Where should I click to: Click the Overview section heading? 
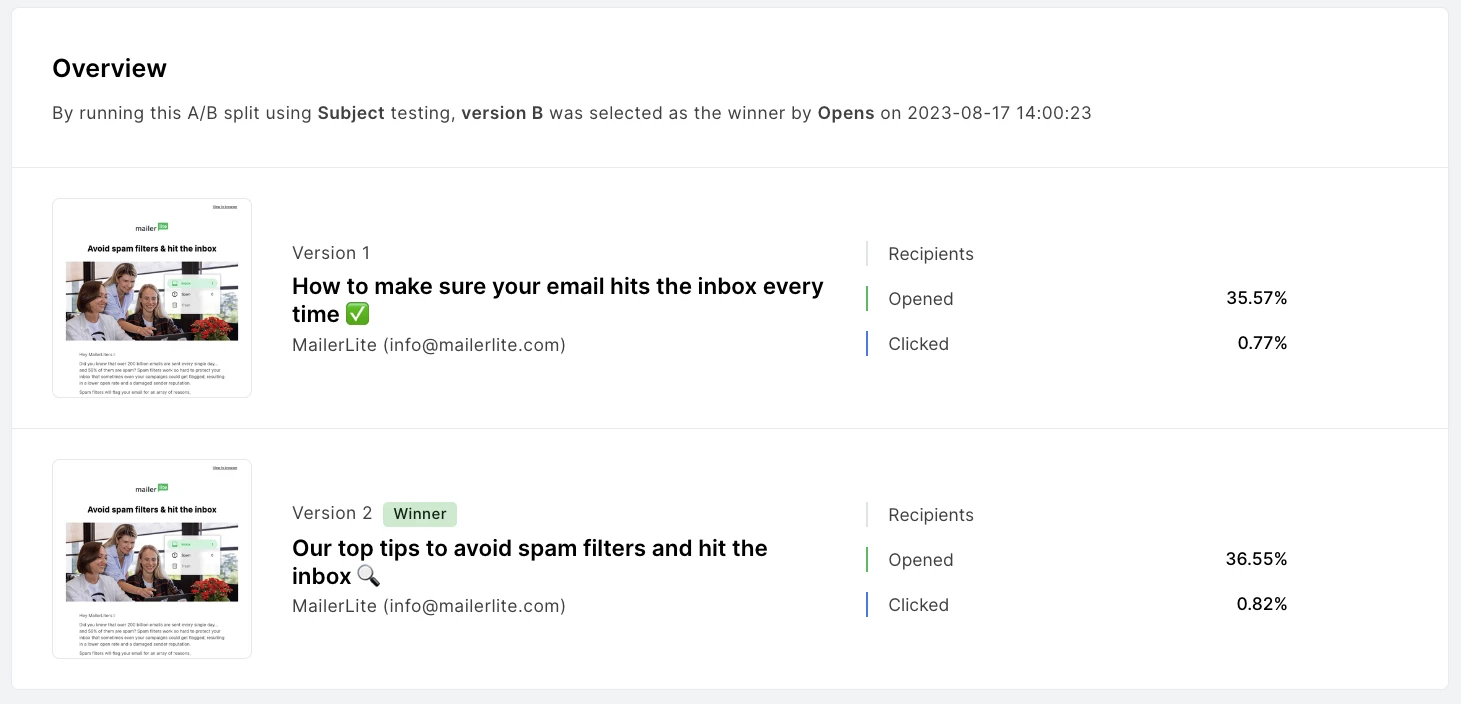109,68
